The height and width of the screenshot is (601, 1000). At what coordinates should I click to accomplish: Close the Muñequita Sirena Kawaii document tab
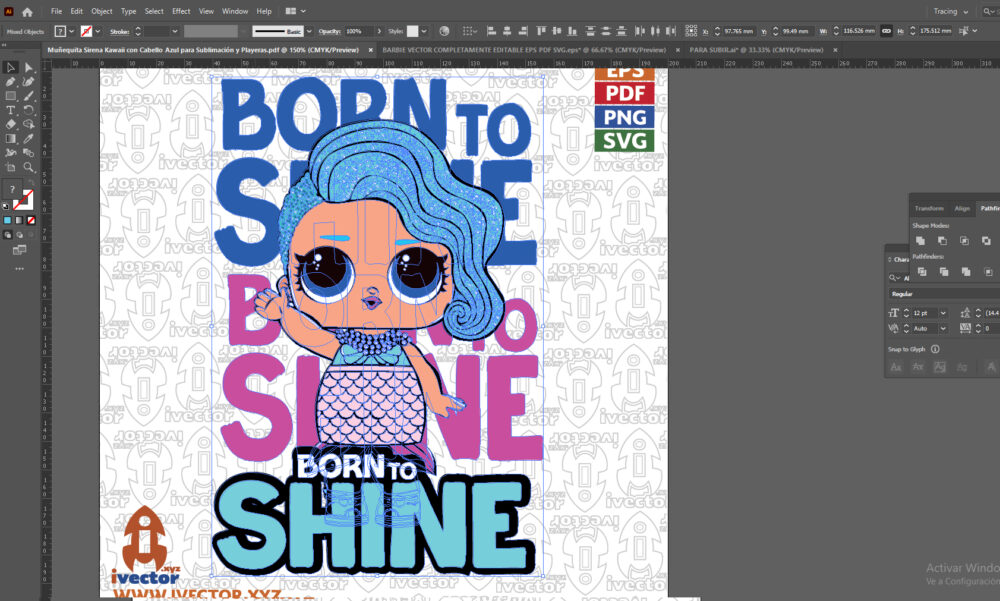[x=370, y=50]
